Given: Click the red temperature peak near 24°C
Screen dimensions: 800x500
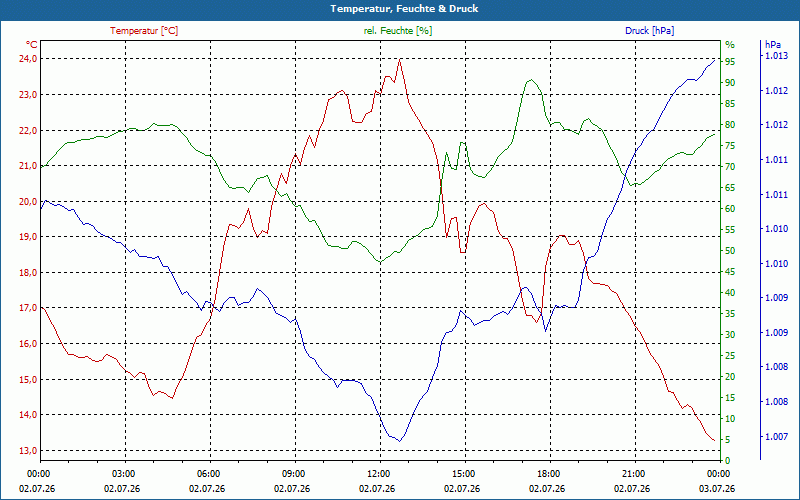Looking at the screenshot, I should click(399, 60).
